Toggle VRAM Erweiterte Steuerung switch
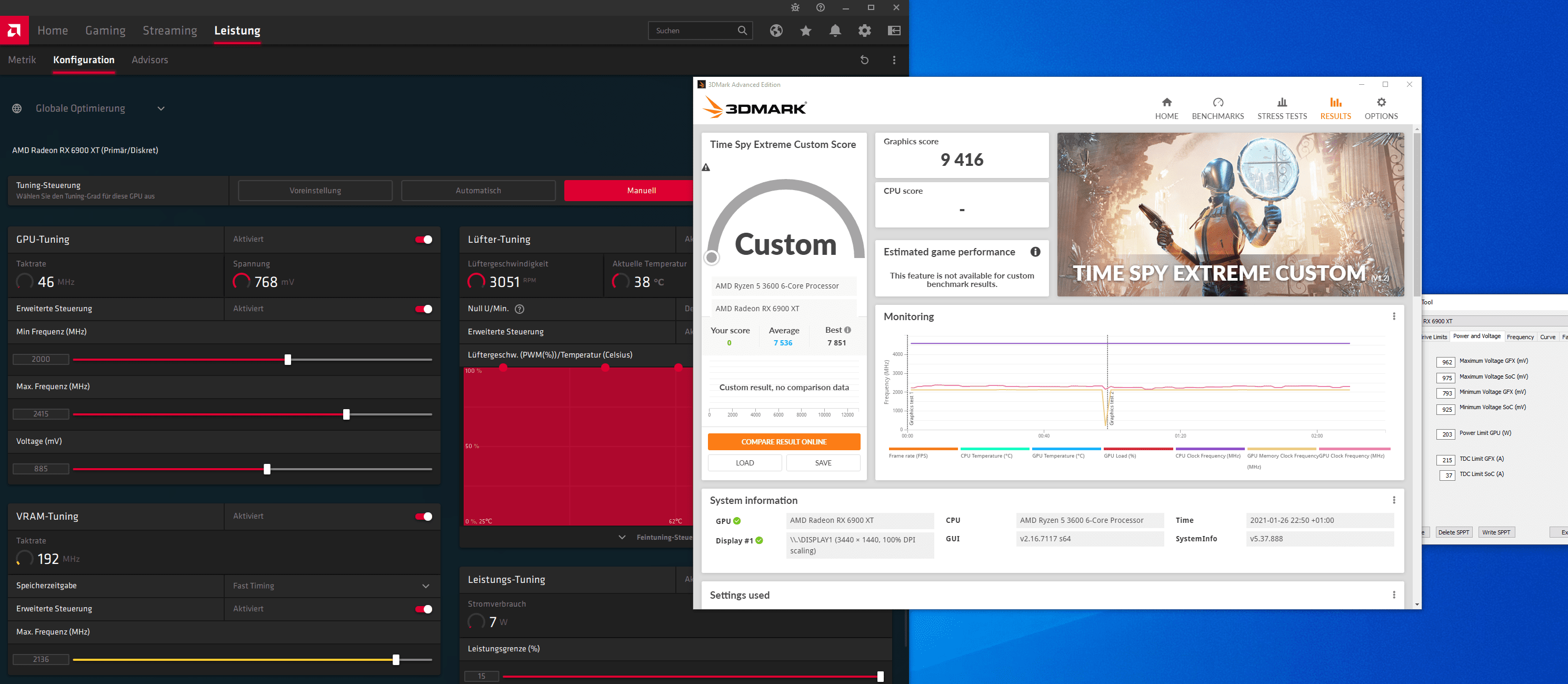This screenshot has height=684, width=1568. 424,609
